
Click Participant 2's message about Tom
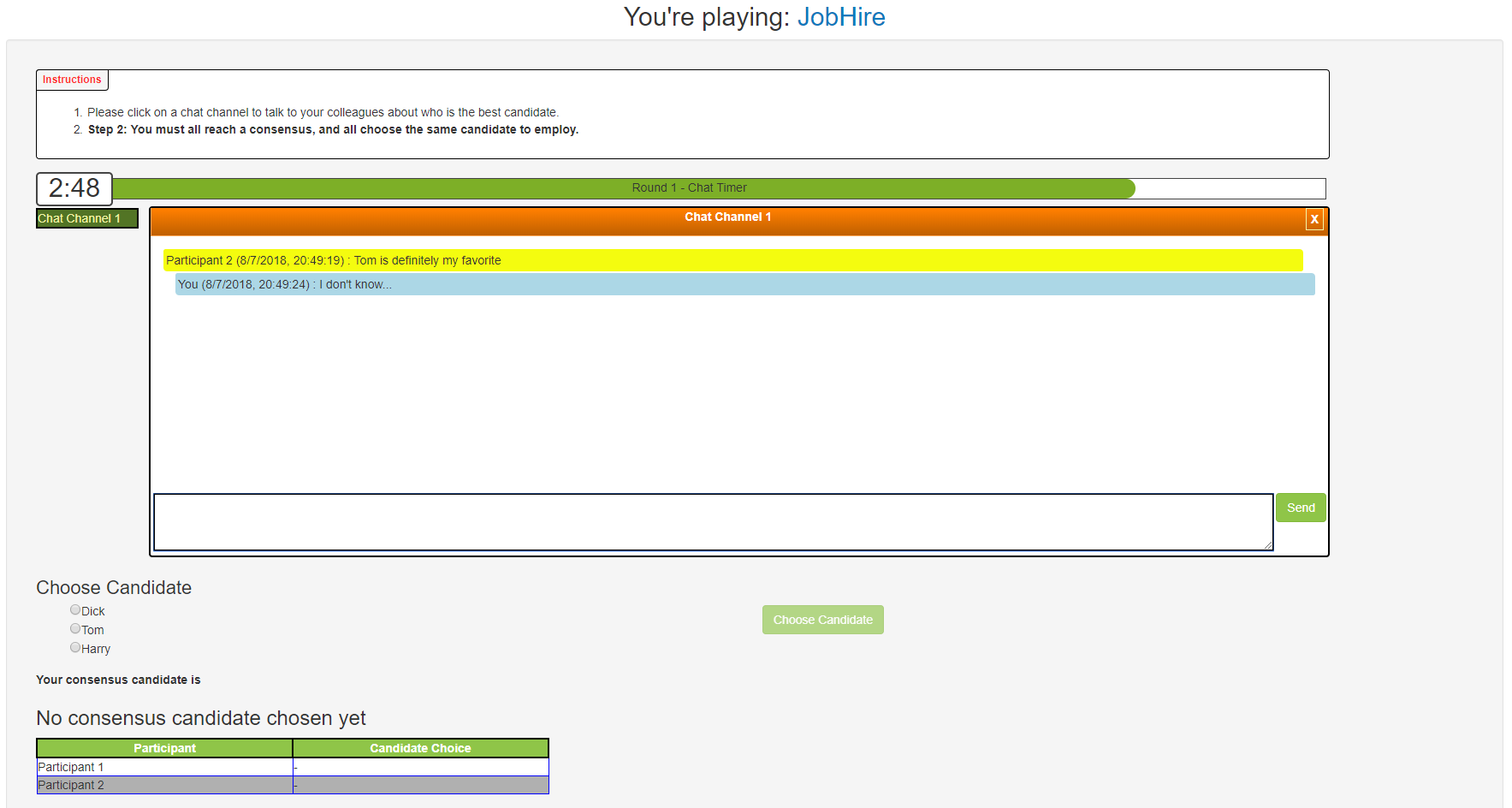pos(732,260)
